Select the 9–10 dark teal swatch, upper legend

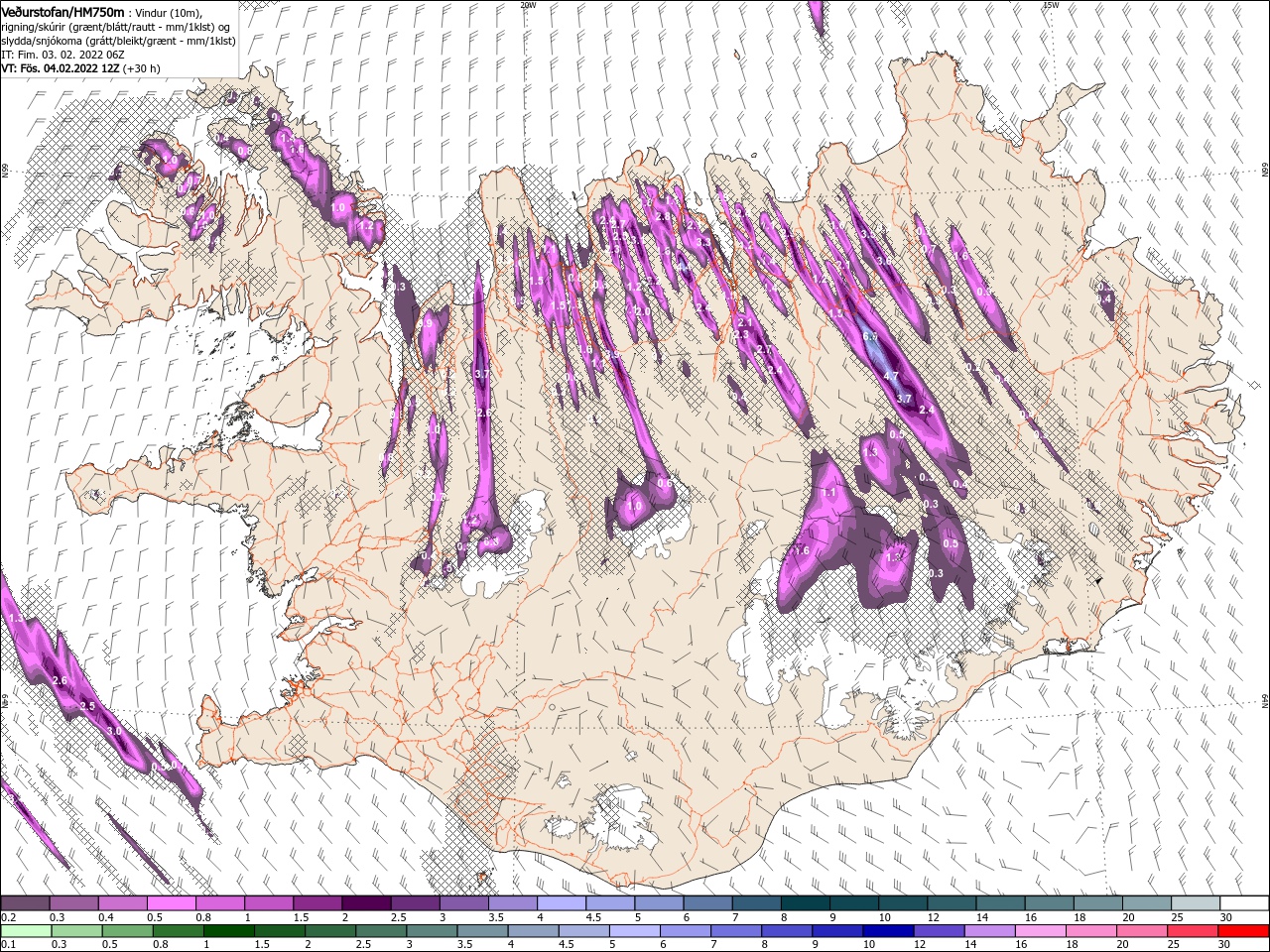pos(854,903)
